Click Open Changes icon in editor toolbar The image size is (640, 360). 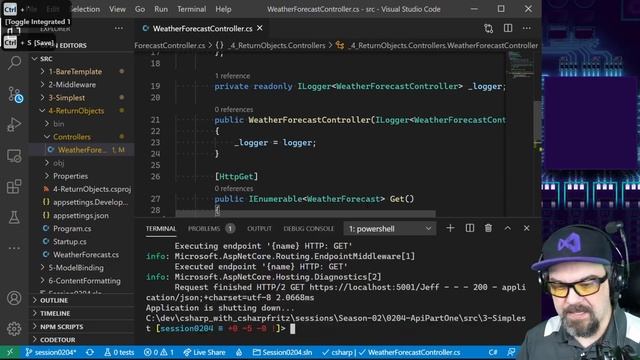click(x=489, y=29)
